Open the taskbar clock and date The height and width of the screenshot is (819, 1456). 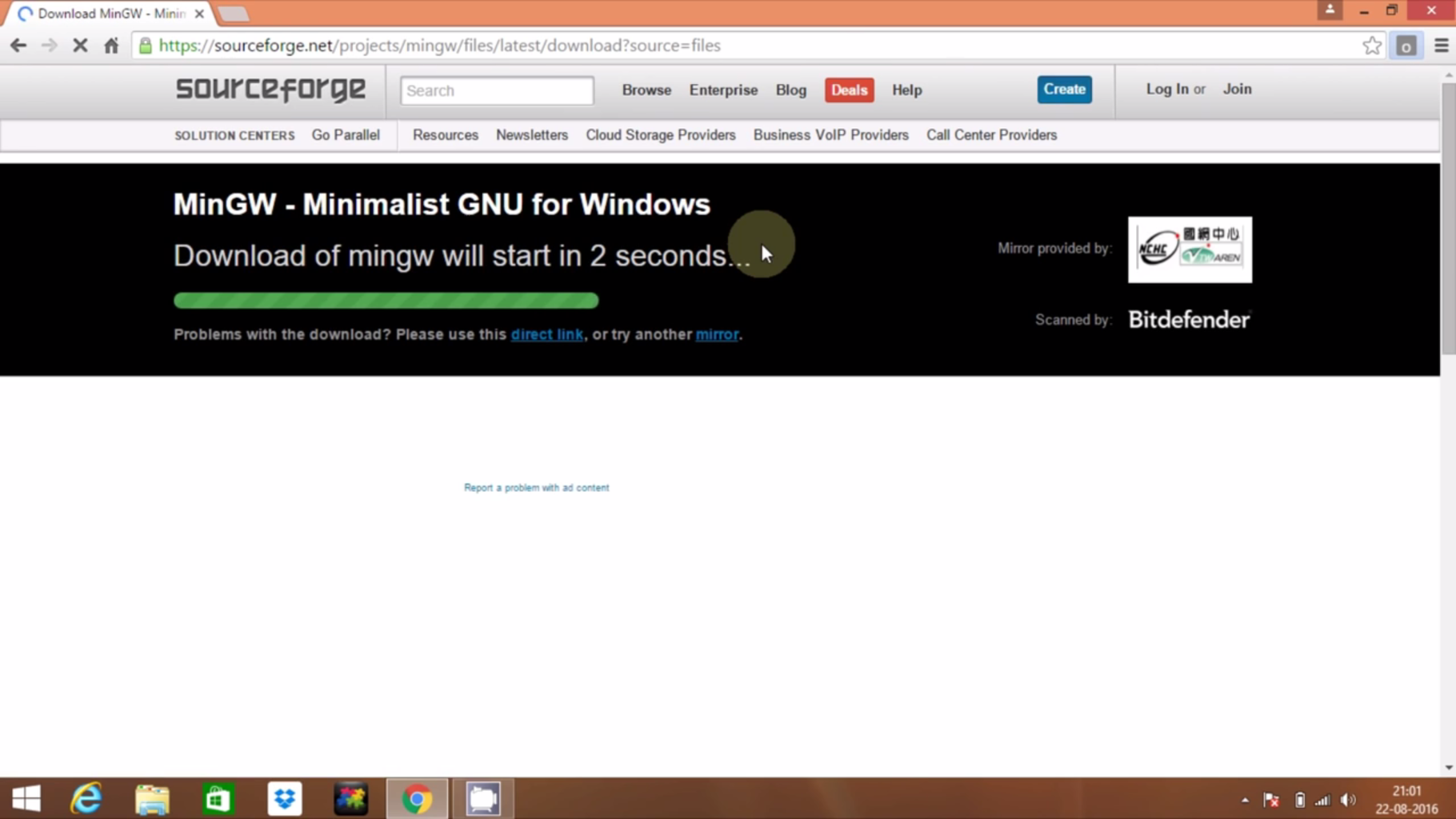1407,800
